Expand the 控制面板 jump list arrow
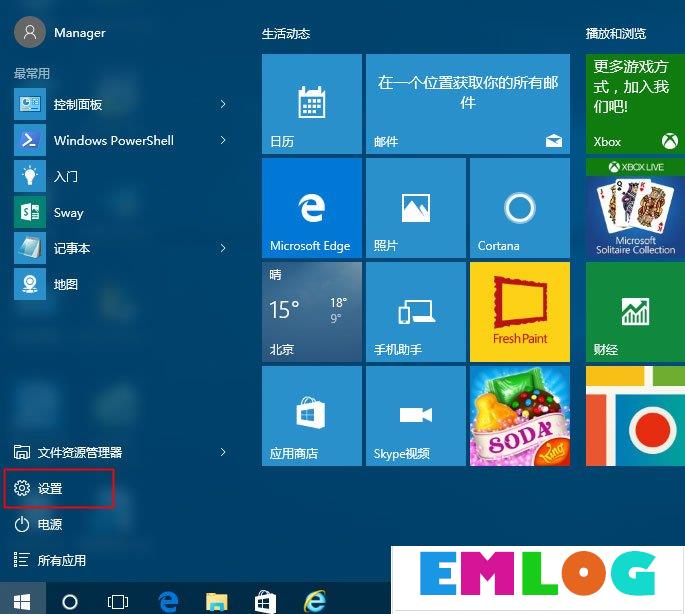The height and width of the screenshot is (614, 685). (223, 104)
